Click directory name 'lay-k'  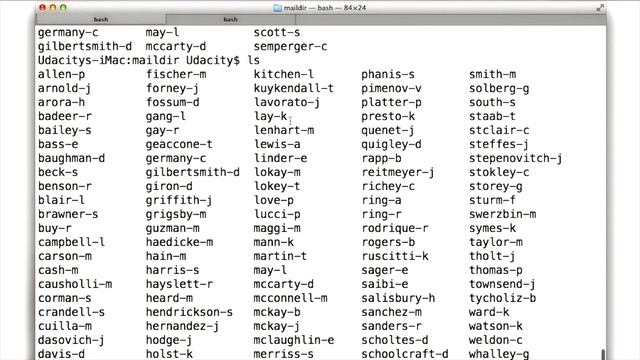270,116
